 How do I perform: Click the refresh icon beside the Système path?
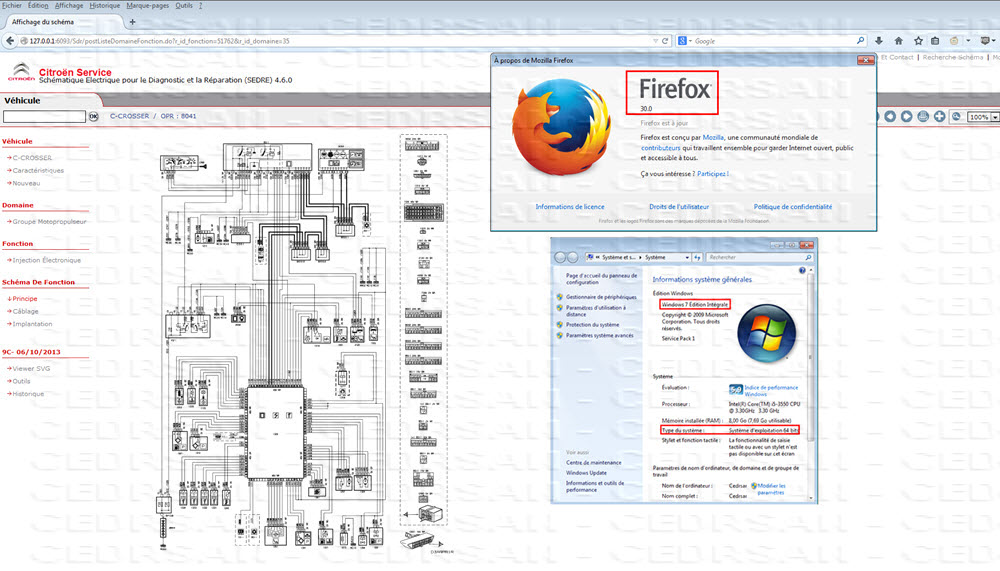coord(697,257)
